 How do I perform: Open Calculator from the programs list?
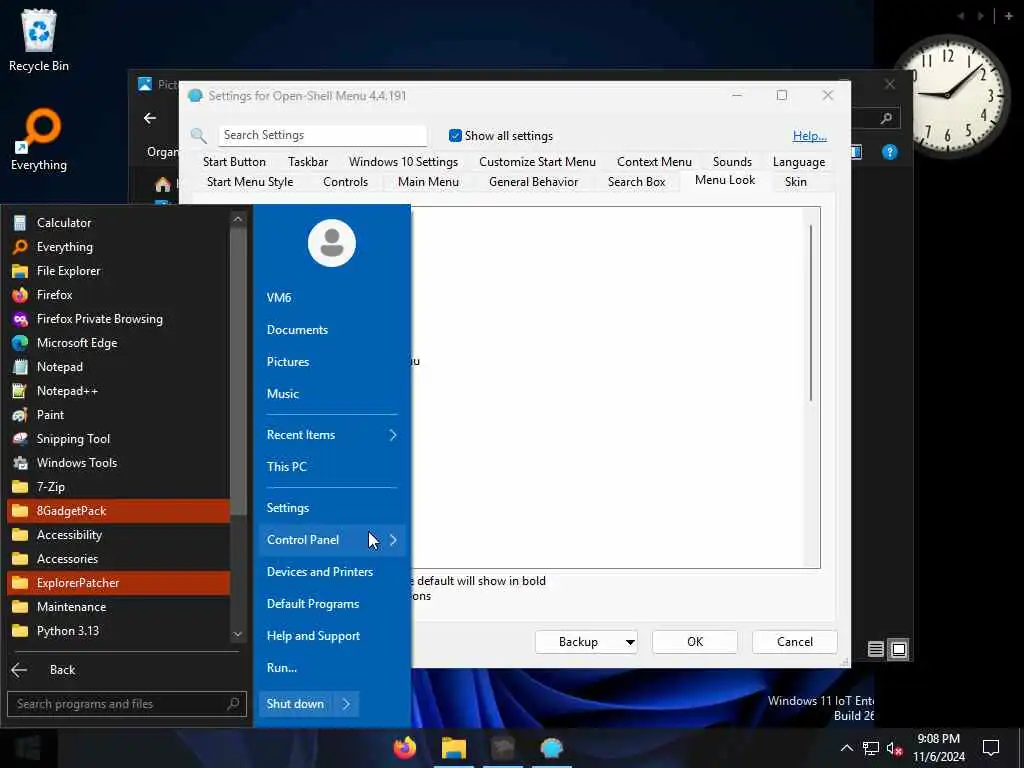pyautogui.click(x=118, y=223)
